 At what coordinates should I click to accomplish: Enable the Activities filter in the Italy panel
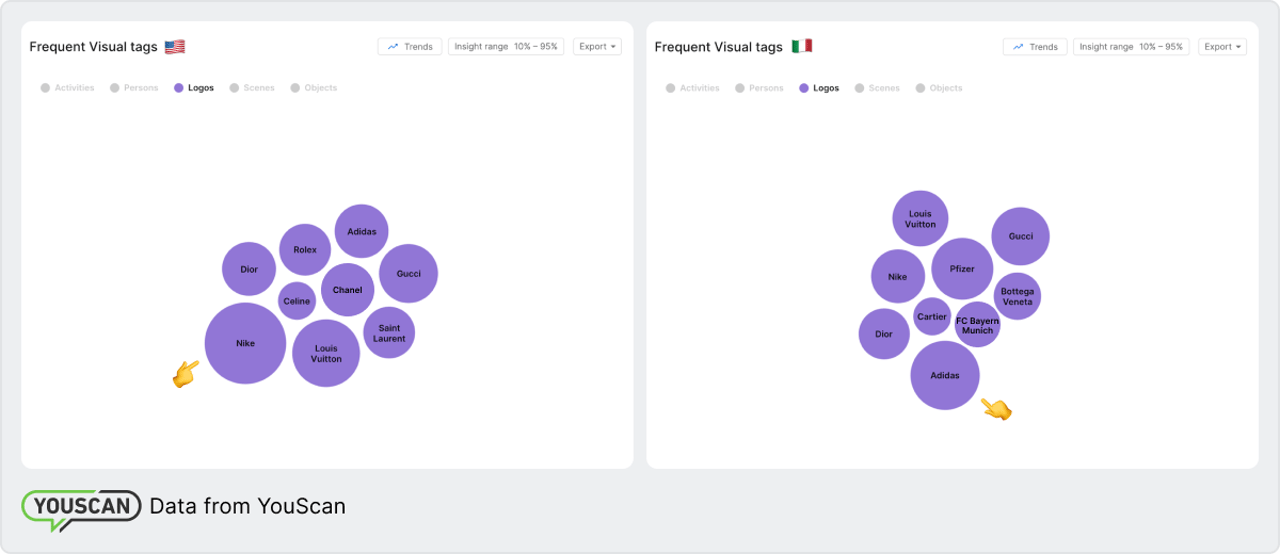tap(692, 88)
